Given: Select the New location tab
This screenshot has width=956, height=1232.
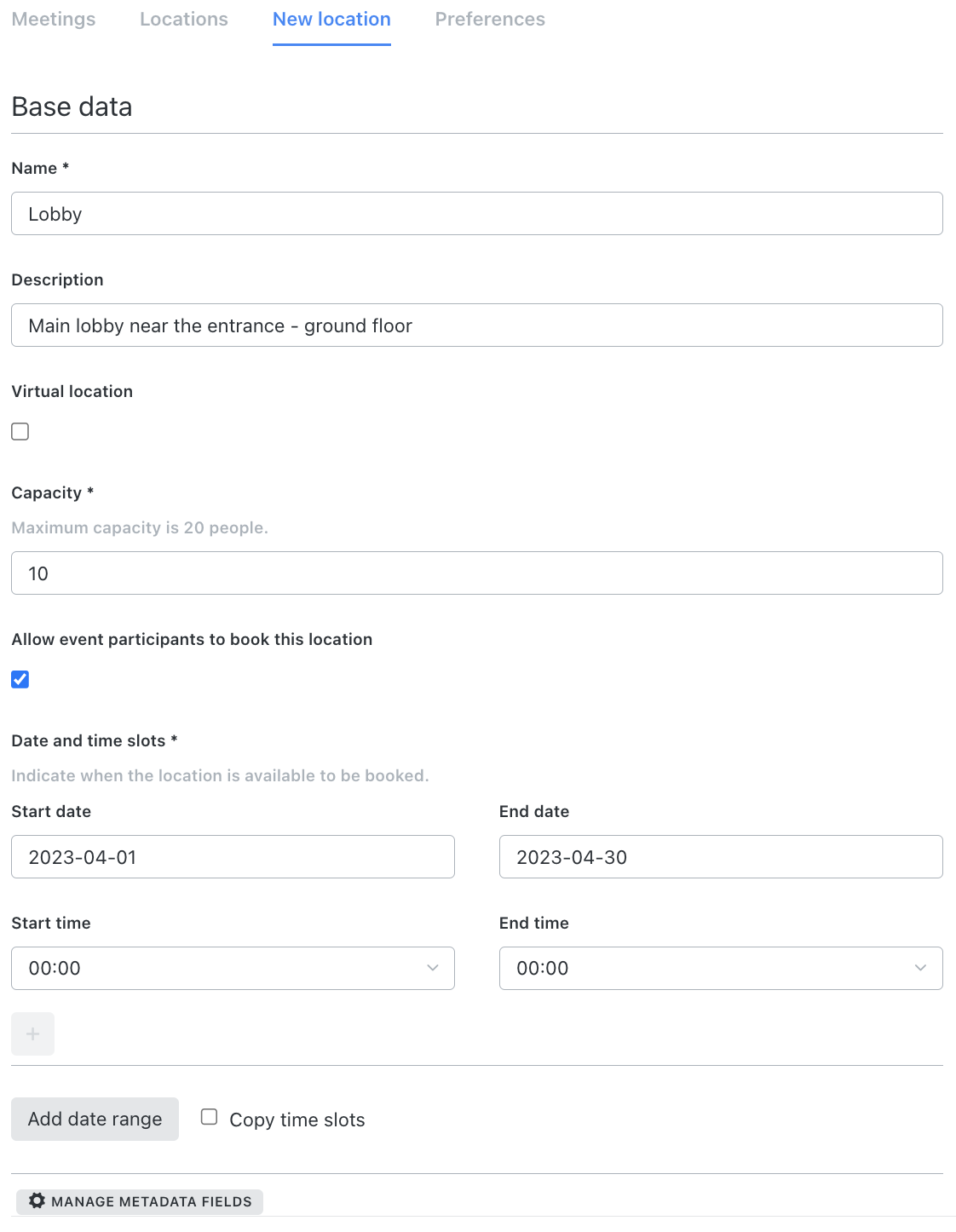Looking at the screenshot, I should tap(331, 19).
